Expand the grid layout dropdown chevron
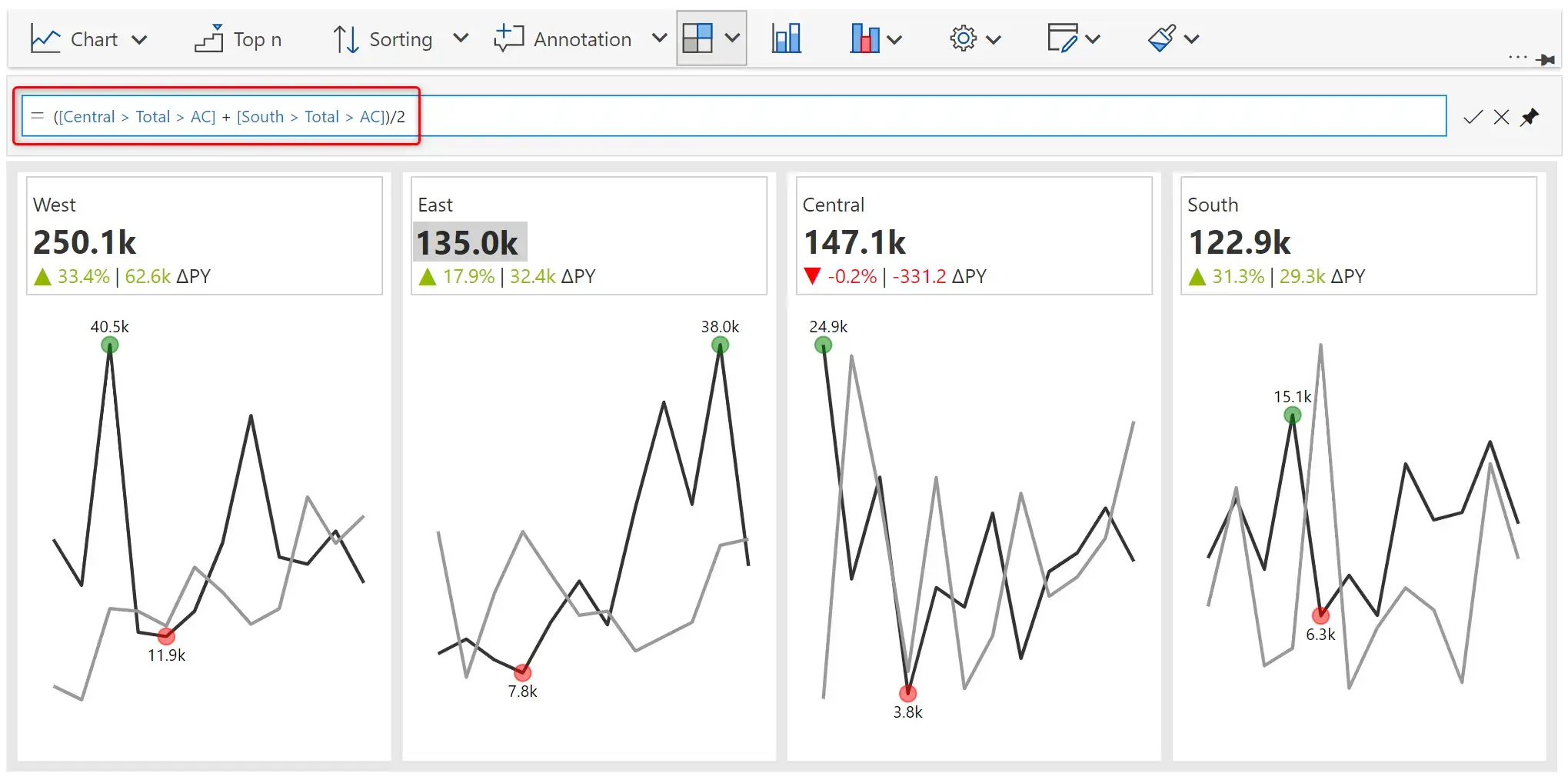Screen dimensions: 1568x780 732,37
